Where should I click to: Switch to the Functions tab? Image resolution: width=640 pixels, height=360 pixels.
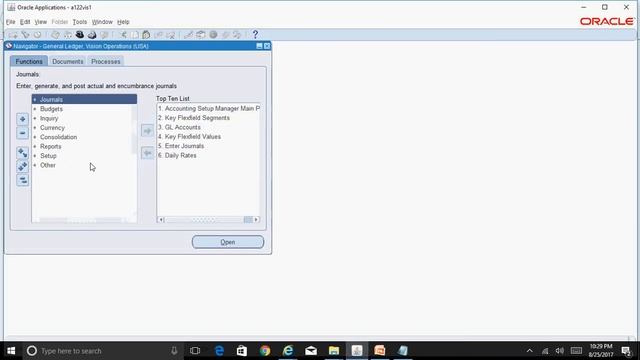[29, 61]
